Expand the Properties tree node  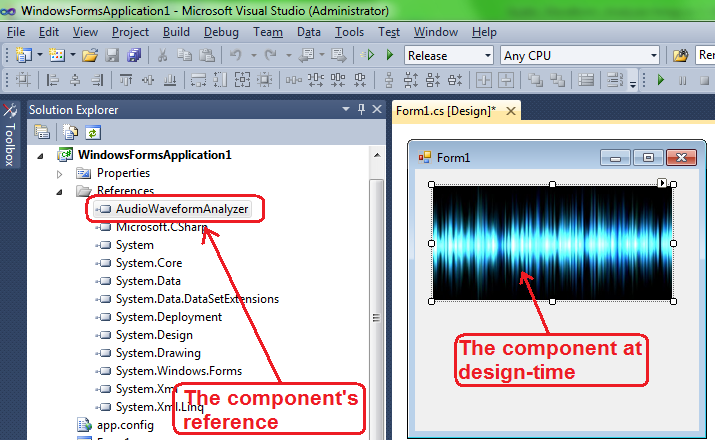60,173
